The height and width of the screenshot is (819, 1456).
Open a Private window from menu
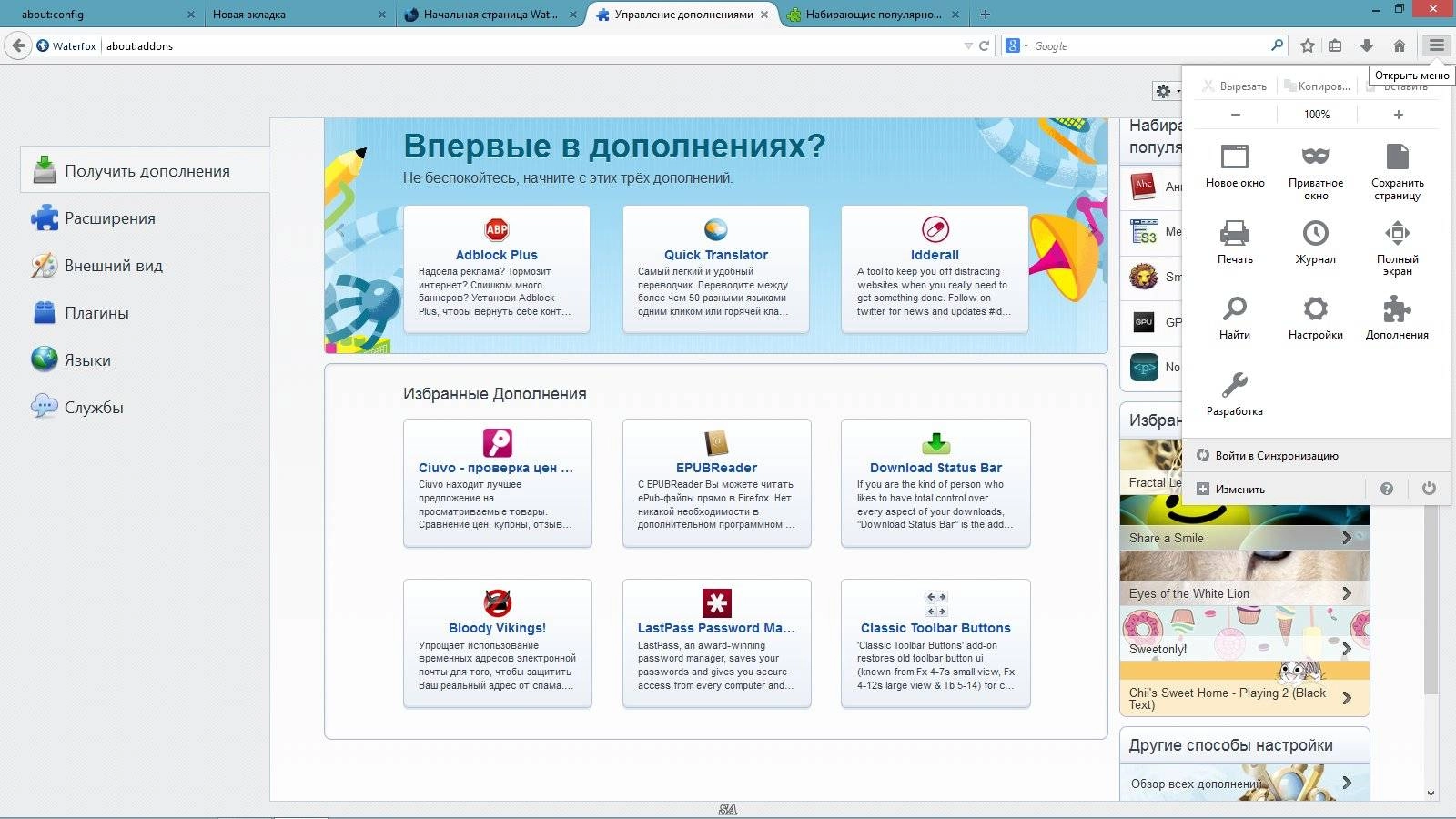click(1315, 171)
